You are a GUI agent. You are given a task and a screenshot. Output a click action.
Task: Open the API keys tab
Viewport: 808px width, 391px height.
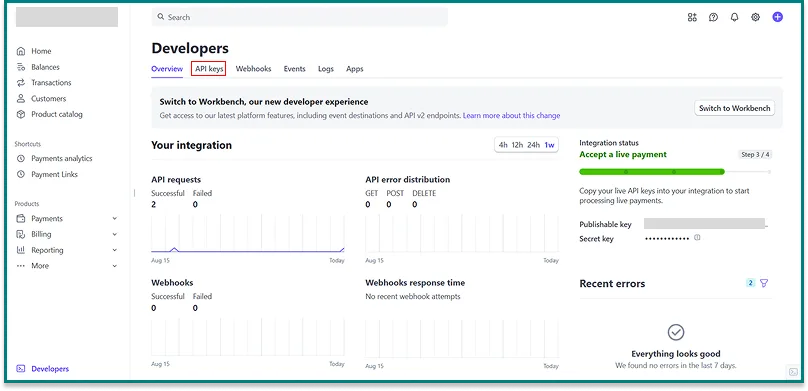tap(209, 69)
